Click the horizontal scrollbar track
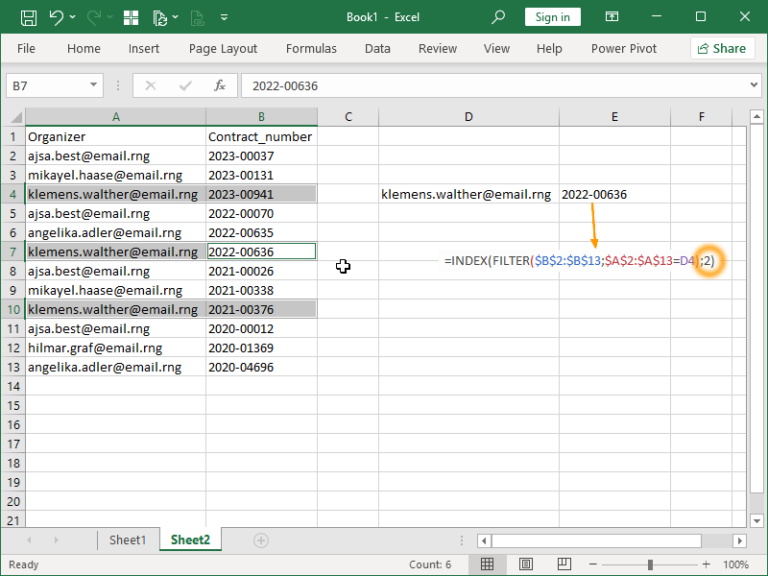This screenshot has height=576, width=768. pyautogui.click(x=717, y=541)
